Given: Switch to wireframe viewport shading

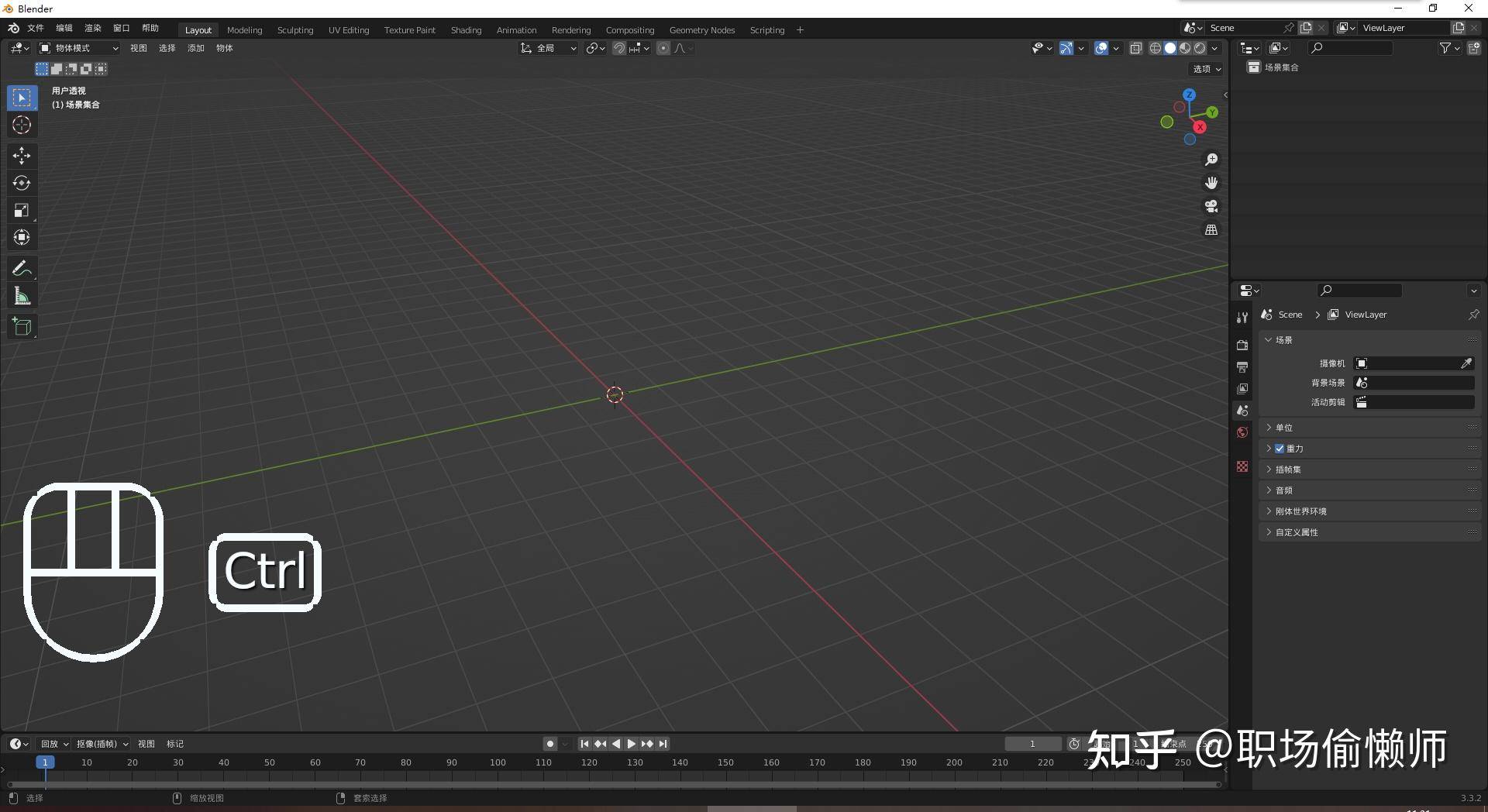Looking at the screenshot, I should click(1155, 48).
